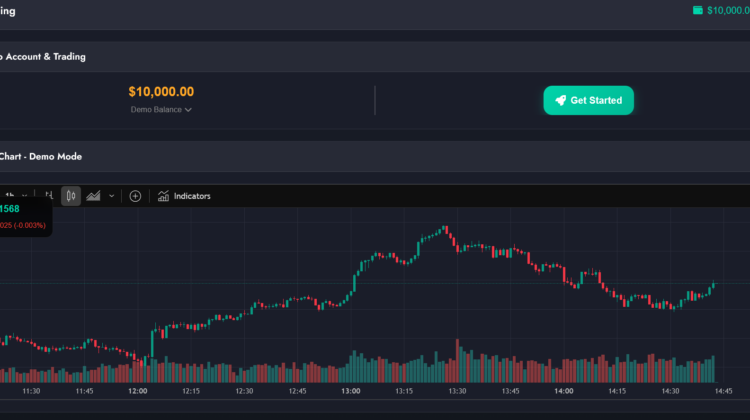Click the 11:30 label on time axis
The width and height of the screenshot is (750, 420).
click(x=31, y=391)
